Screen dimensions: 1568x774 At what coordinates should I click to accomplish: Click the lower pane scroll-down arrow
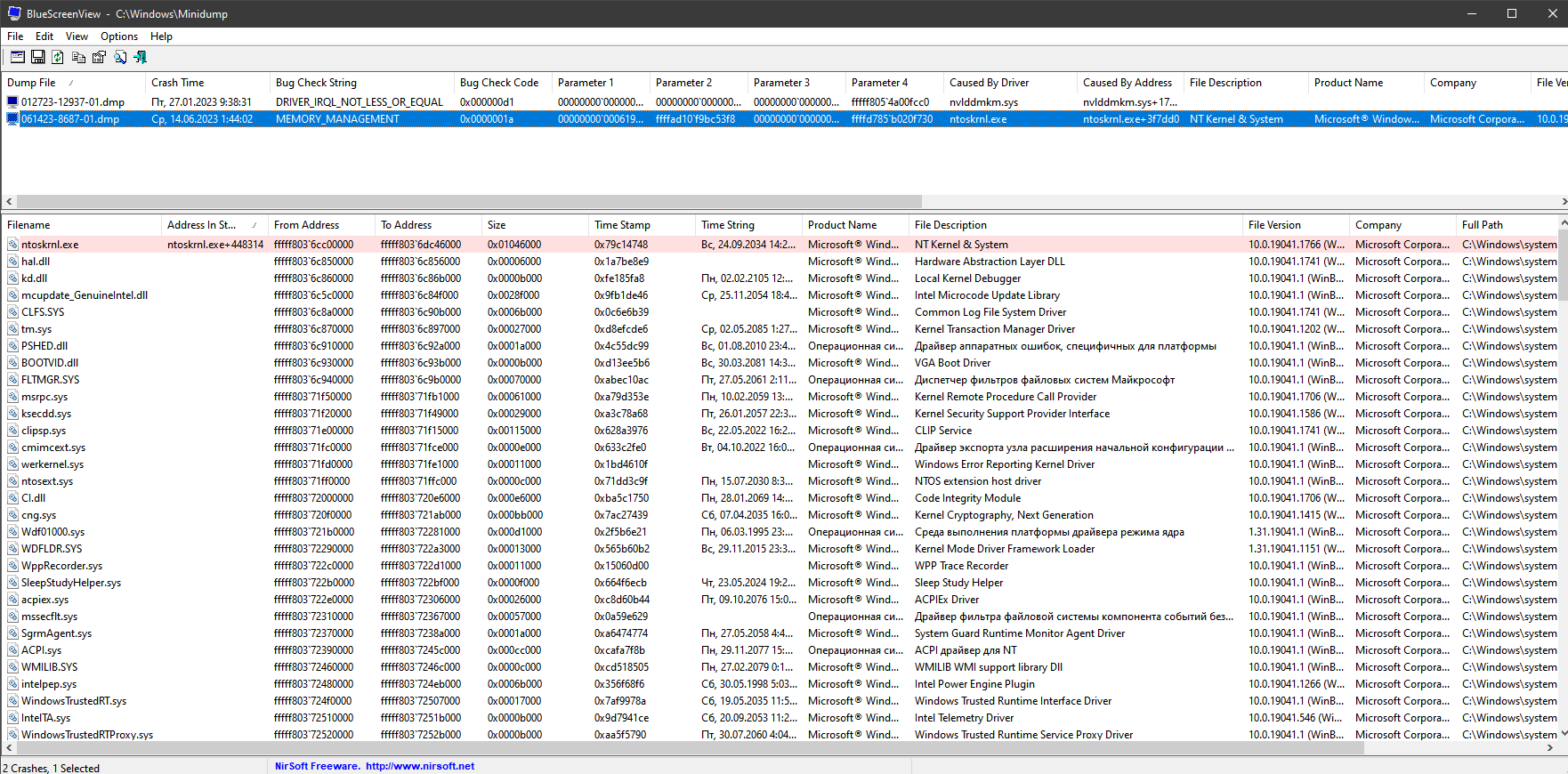(1564, 734)
